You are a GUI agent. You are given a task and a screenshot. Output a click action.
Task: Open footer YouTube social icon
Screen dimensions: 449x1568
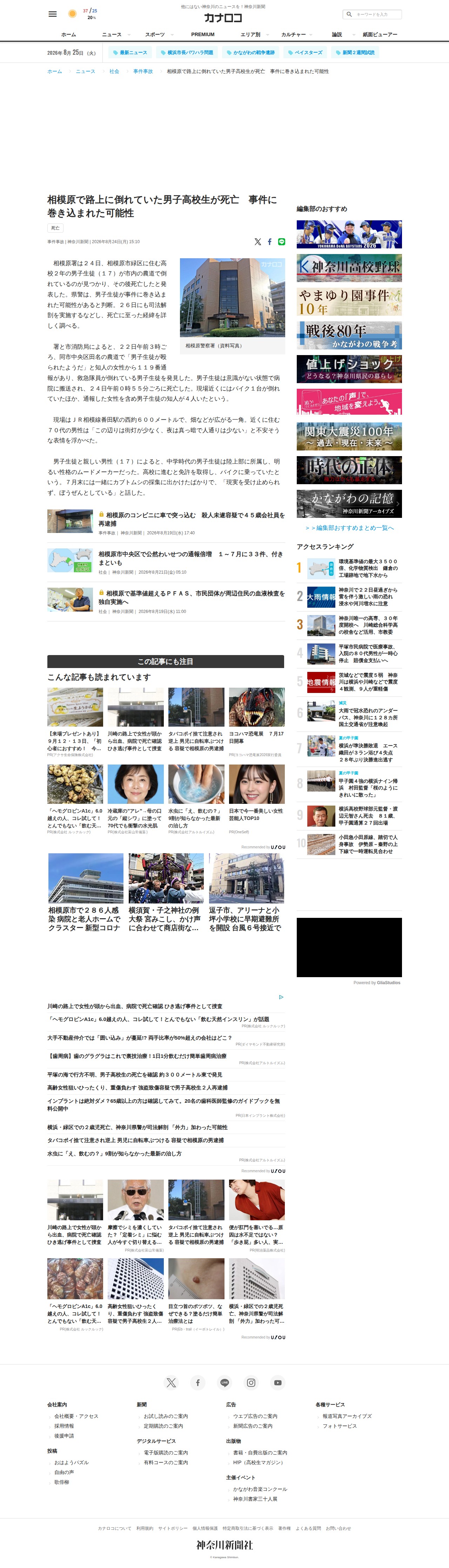(277, 1382)
